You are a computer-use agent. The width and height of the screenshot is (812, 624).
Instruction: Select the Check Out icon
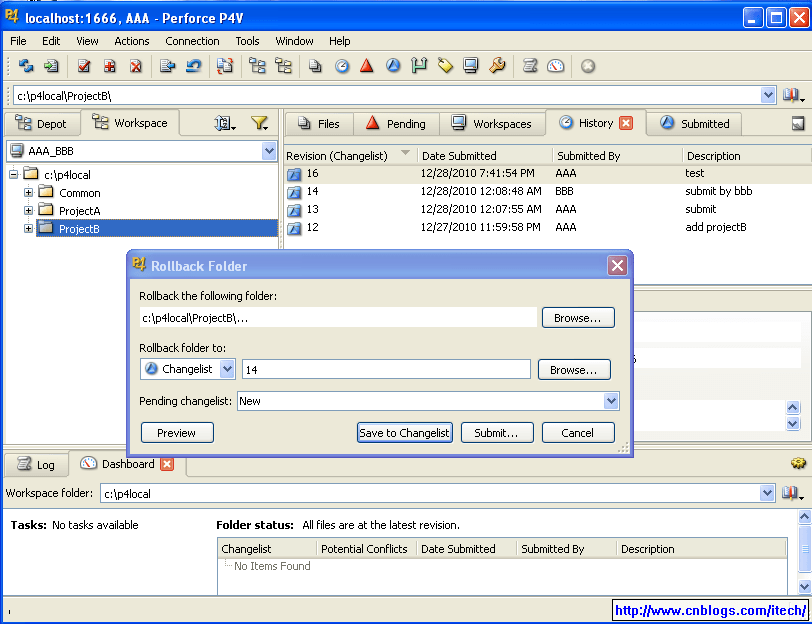(x=85, y=66)
